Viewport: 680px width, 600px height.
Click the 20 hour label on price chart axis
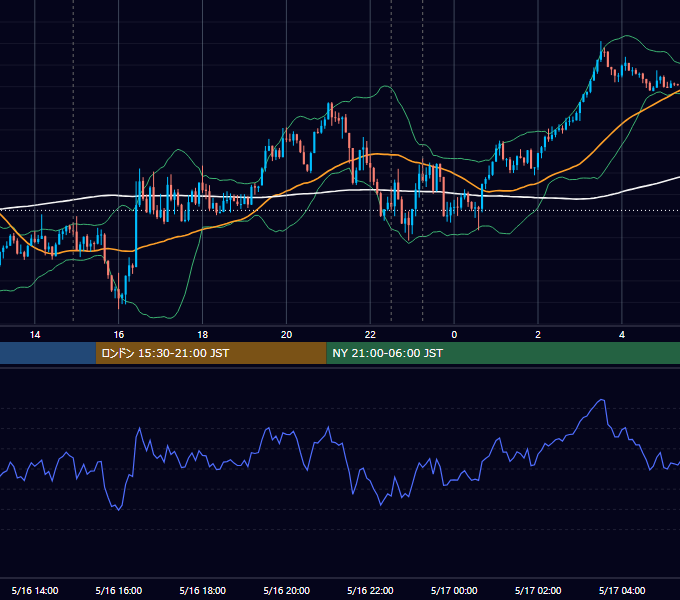click(286, 335)
